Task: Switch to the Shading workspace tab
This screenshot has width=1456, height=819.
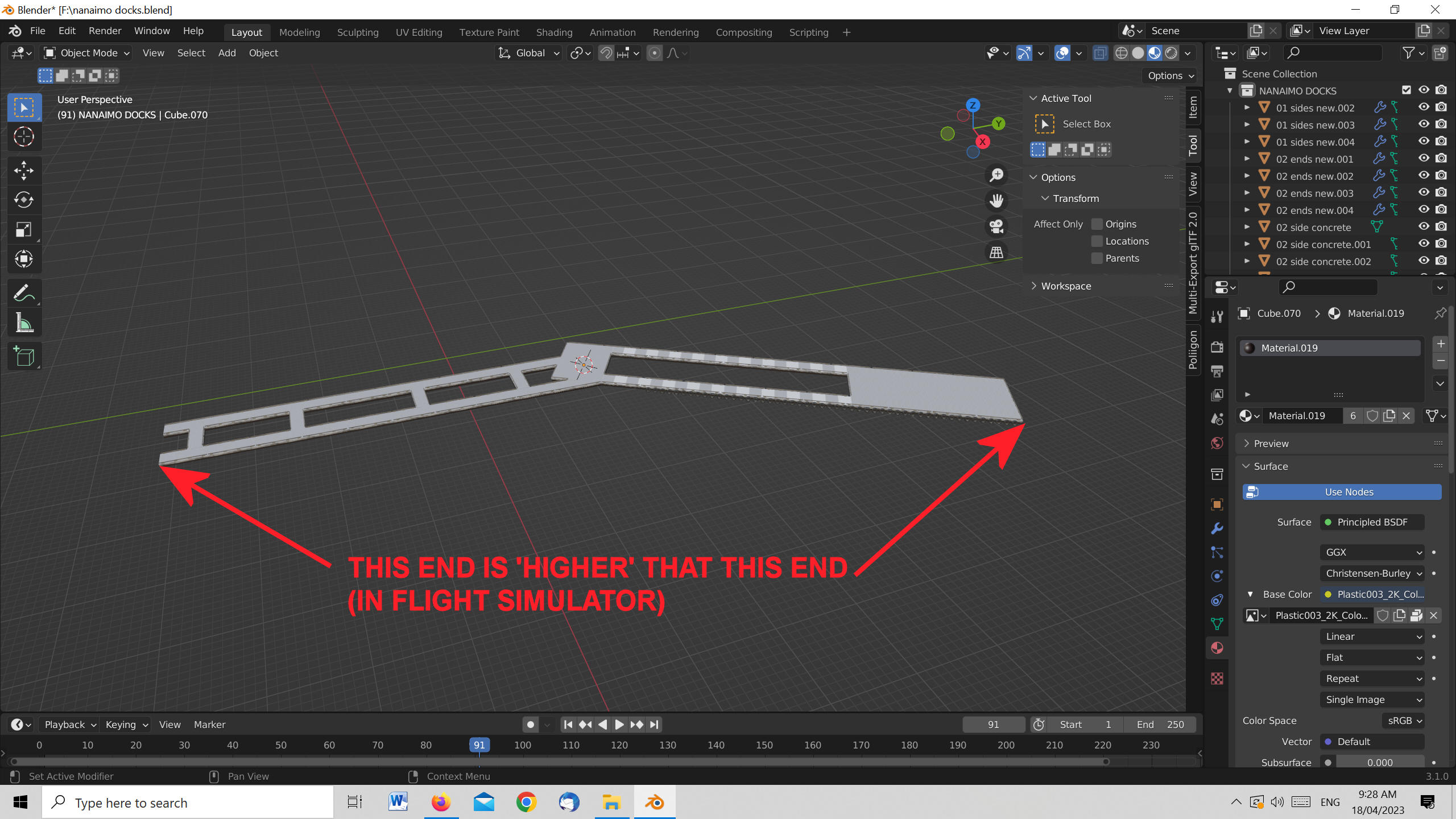Action: [554, 32]
